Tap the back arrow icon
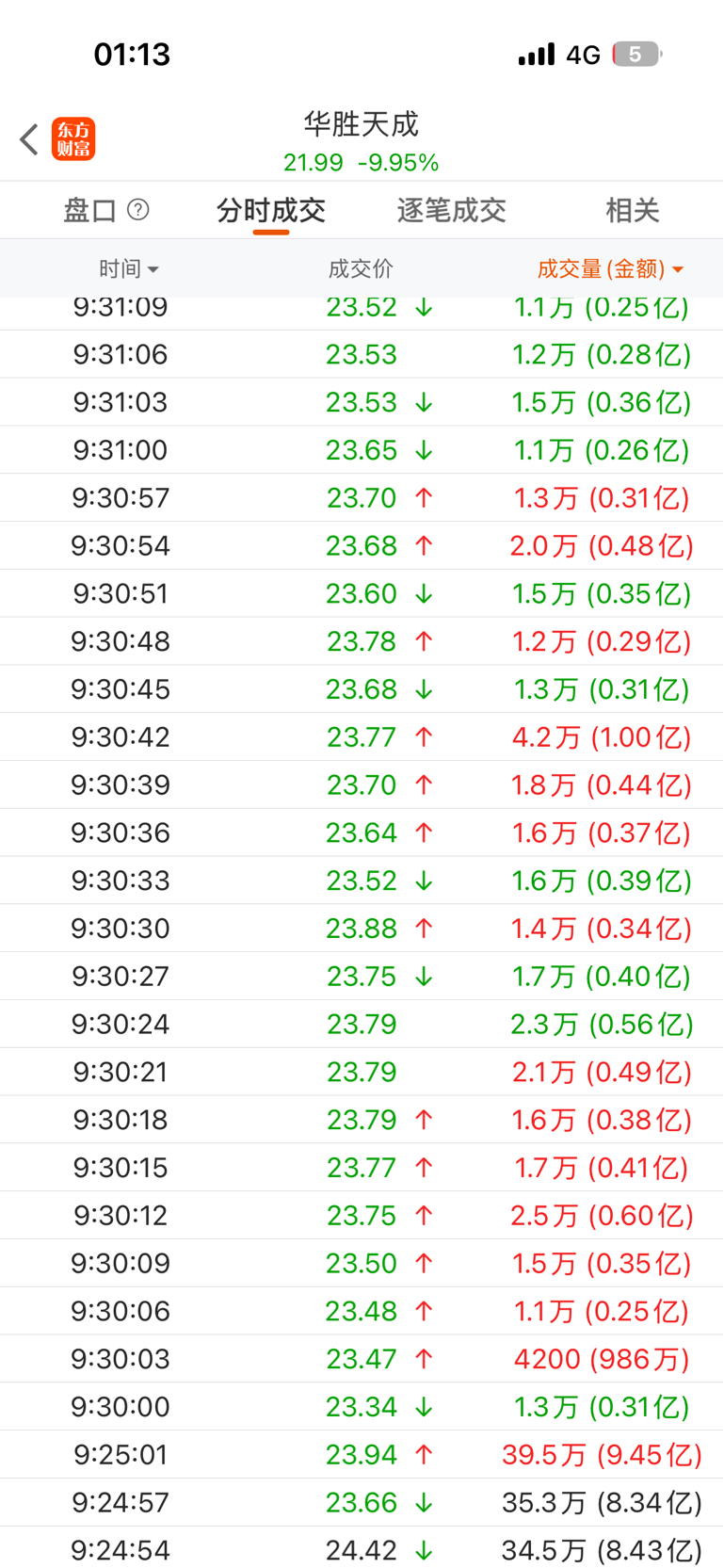724x1568 pixels. [x=29, y=139]
